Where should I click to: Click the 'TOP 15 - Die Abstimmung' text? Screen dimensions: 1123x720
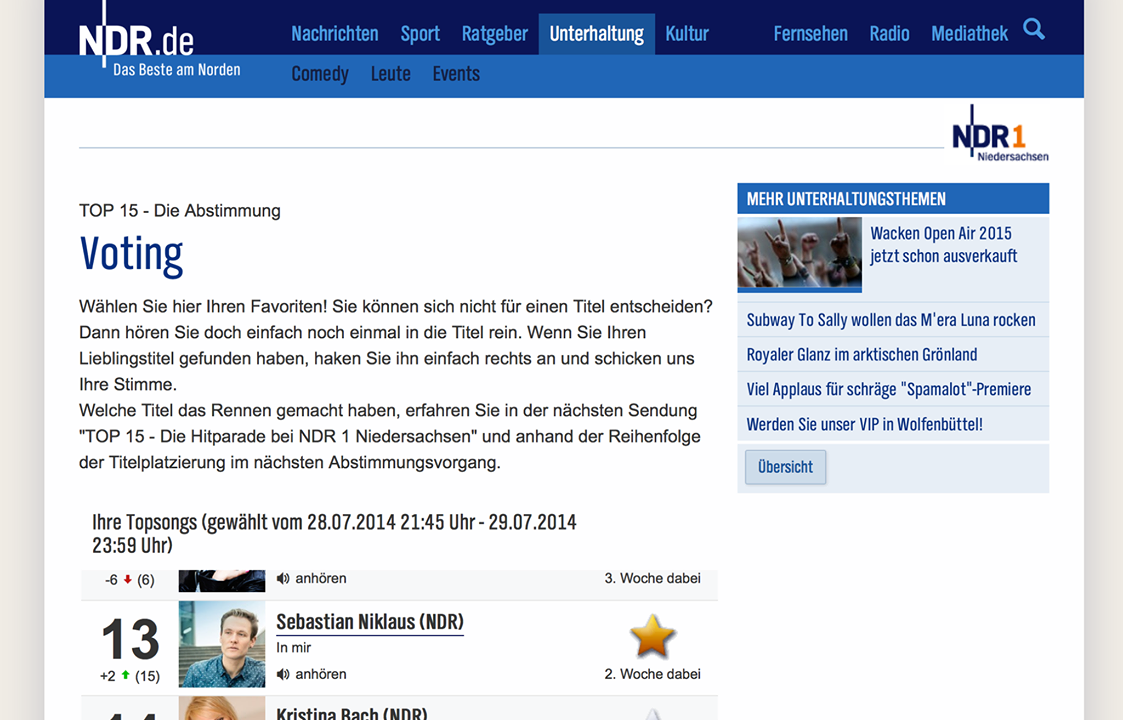tap(180, 211)
